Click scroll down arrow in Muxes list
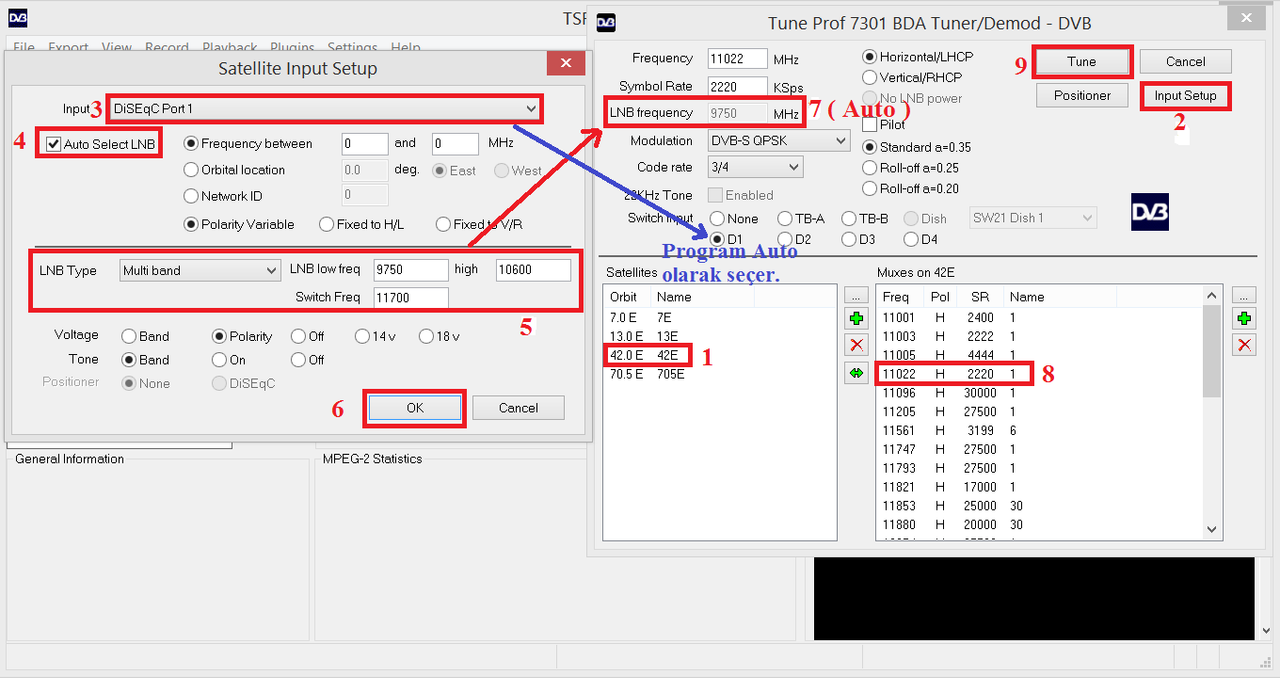Viewport: 1280px width, 678px height. coord(1212,530)
